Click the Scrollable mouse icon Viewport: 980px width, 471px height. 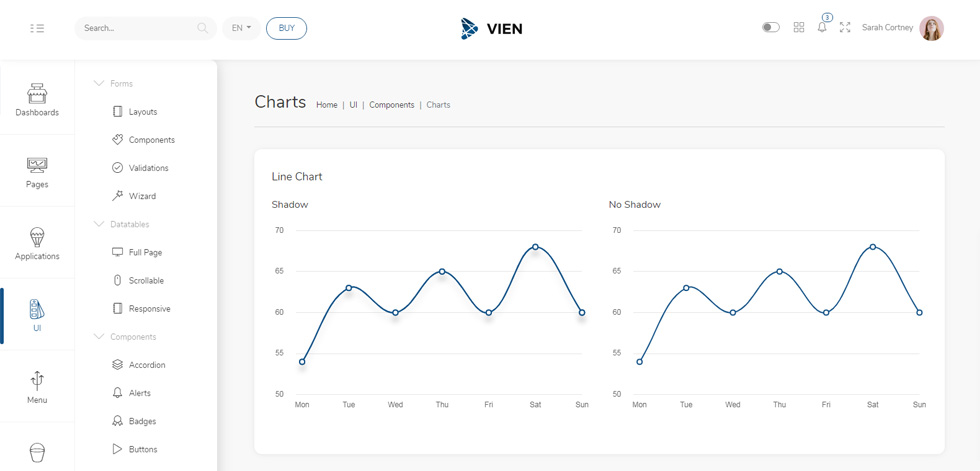pyautogui.click(x=117, y=280)
